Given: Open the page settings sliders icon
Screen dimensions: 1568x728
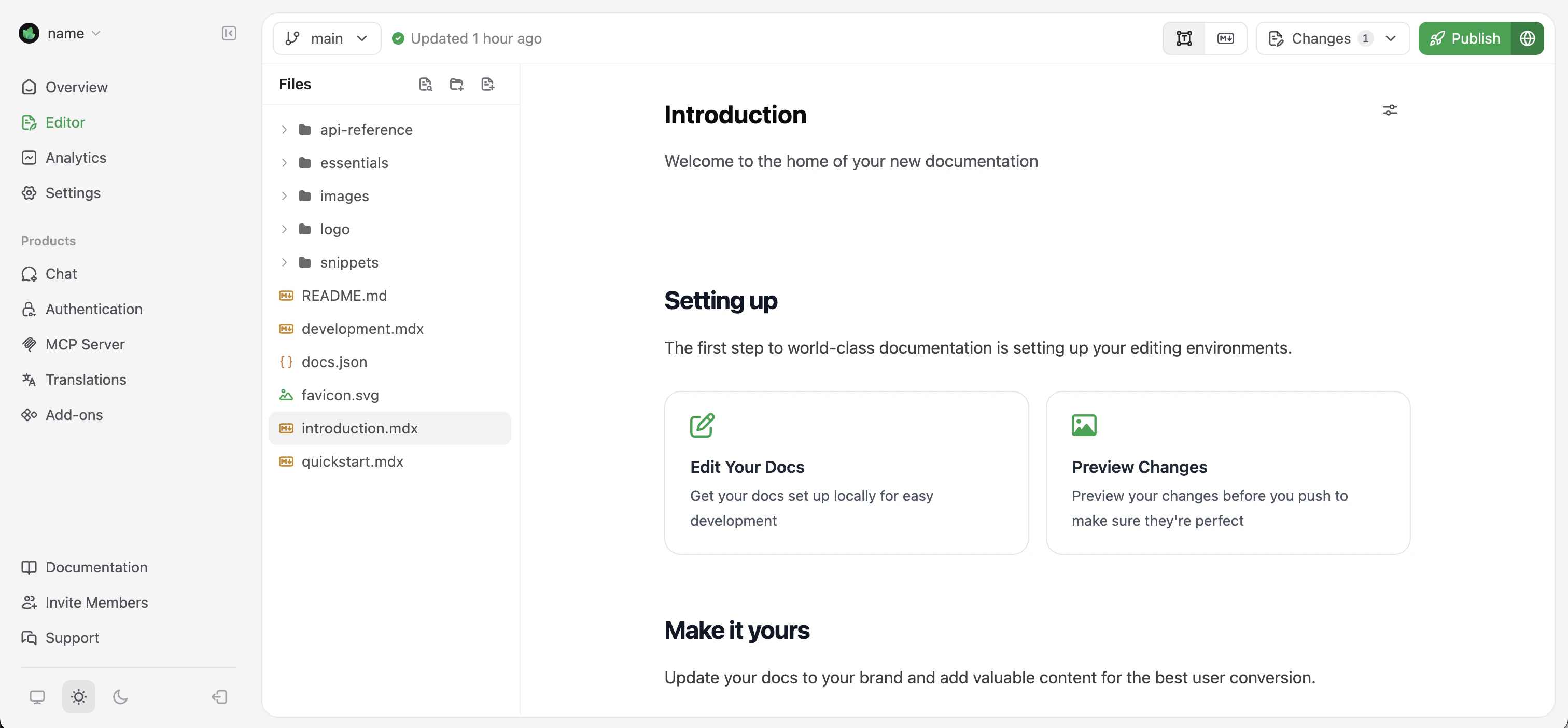Looking at the screenshot, I should click(x=1390, y=110).
